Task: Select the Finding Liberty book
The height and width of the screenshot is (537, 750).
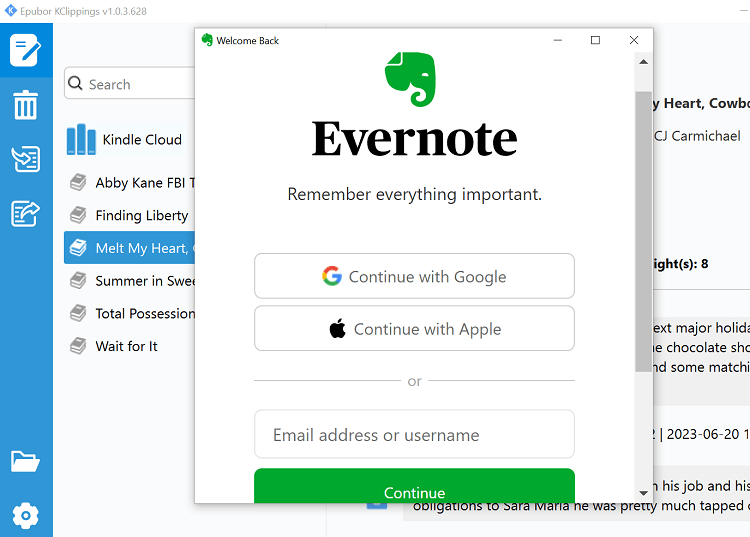Action: click(129, 215)
